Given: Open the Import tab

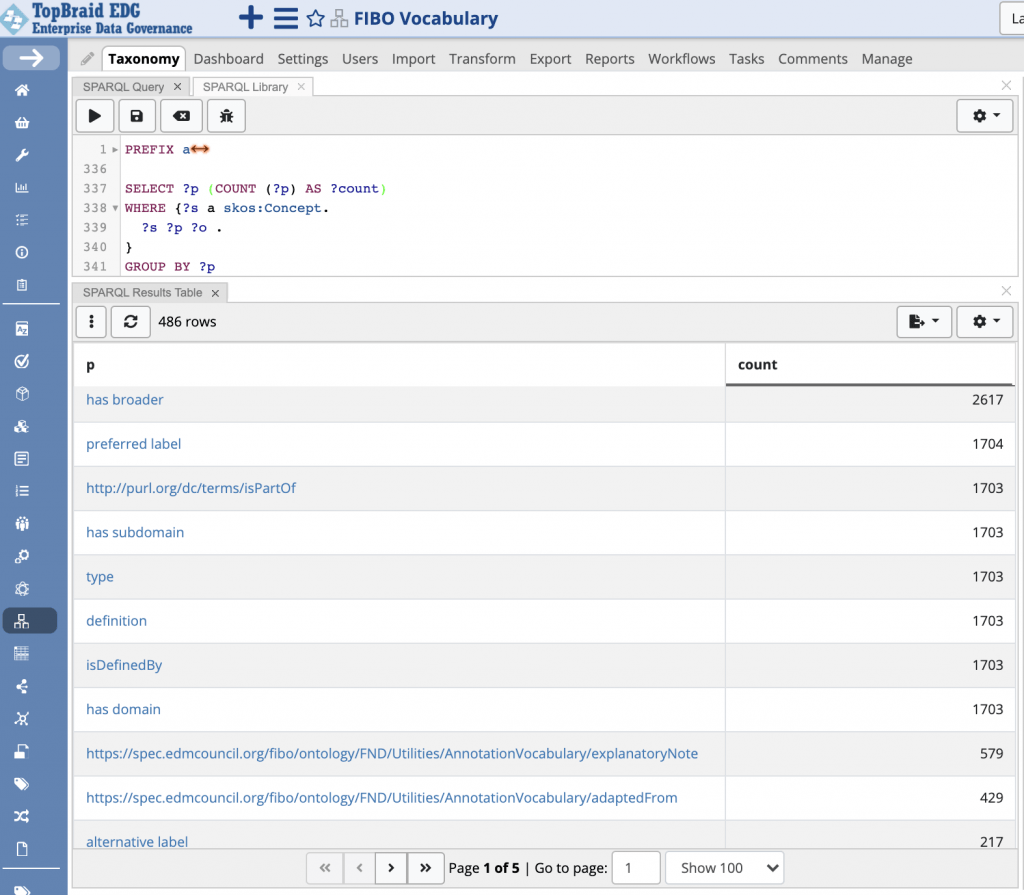Looking at the screenshot, I should click(413, 59).
